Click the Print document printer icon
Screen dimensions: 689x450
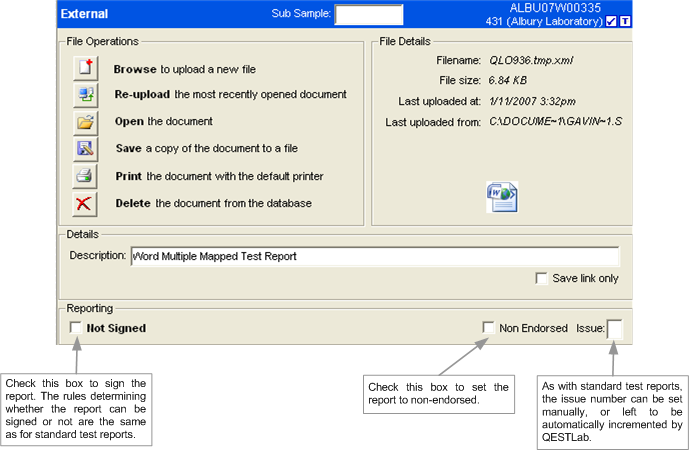click(x=85, y=176)
